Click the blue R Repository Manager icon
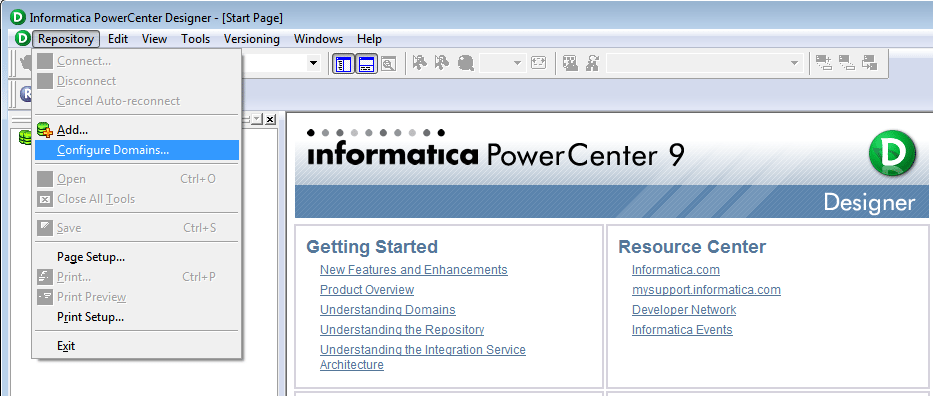 click(x=27, y=94)
